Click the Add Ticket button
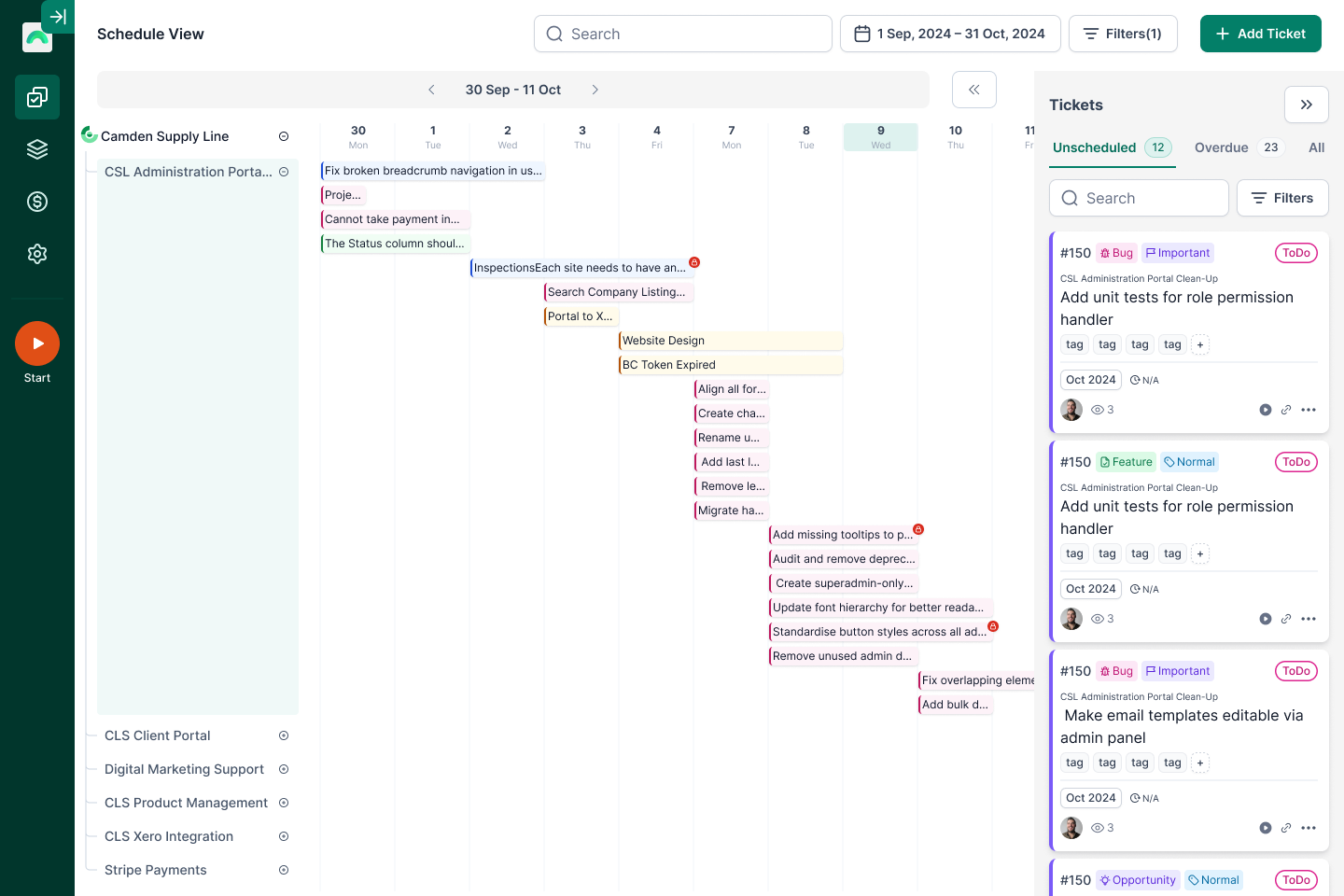 click(x=1261, y=34)
